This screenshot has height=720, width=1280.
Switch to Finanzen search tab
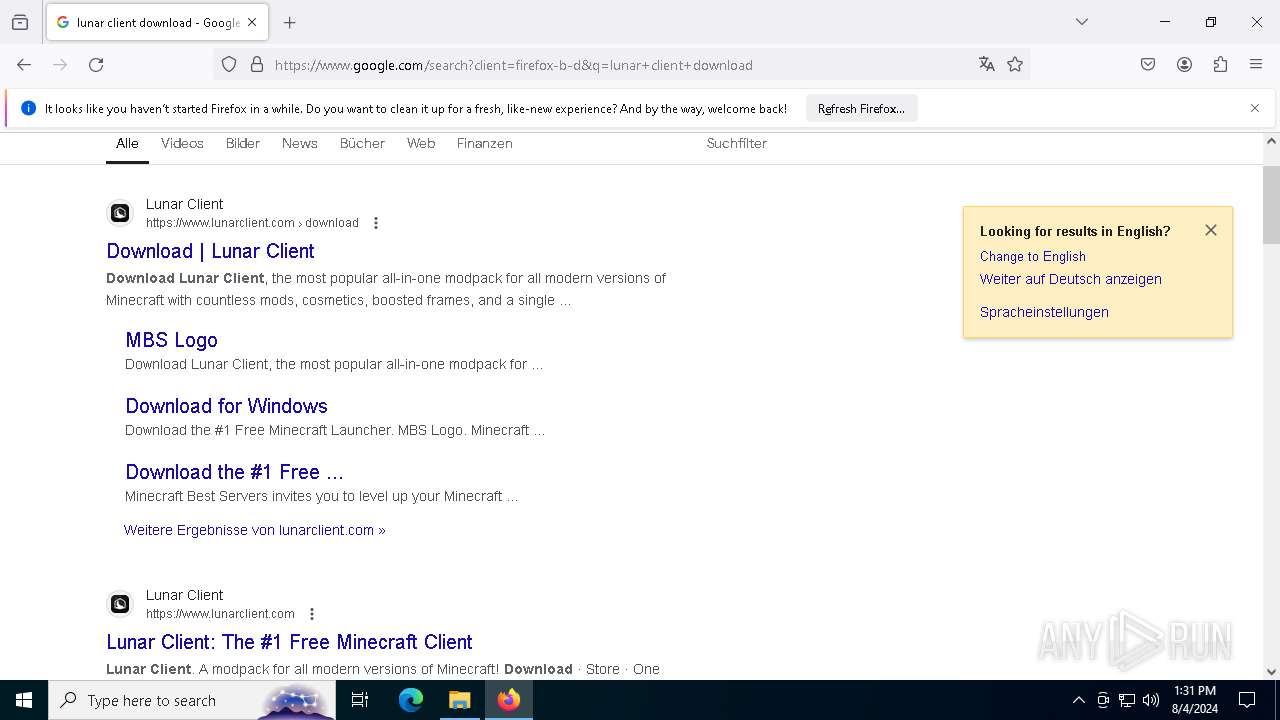click(485, 144)
